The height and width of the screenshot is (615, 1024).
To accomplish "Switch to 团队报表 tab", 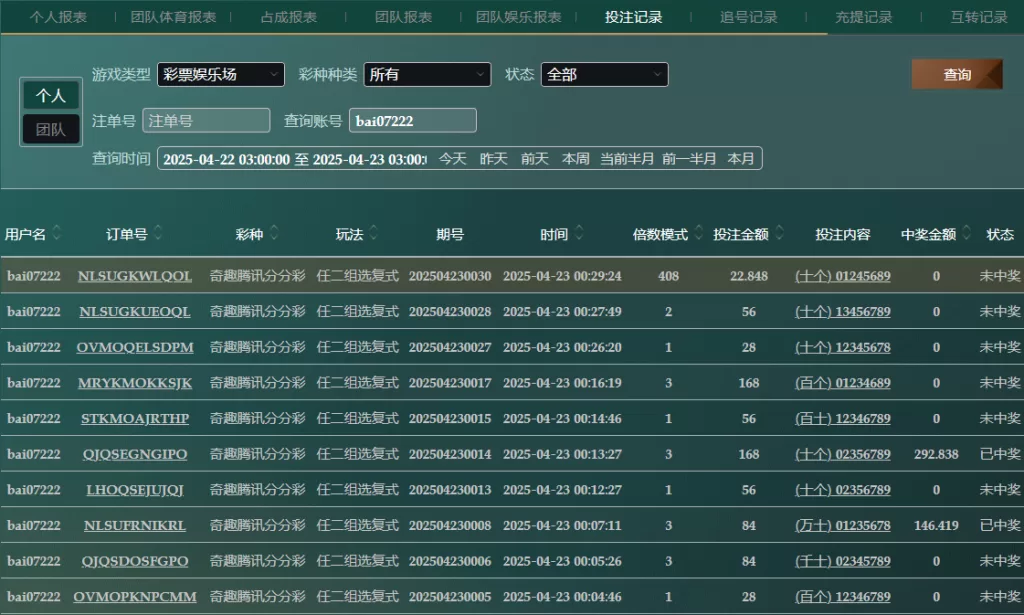I will click(x=404, y=17).
